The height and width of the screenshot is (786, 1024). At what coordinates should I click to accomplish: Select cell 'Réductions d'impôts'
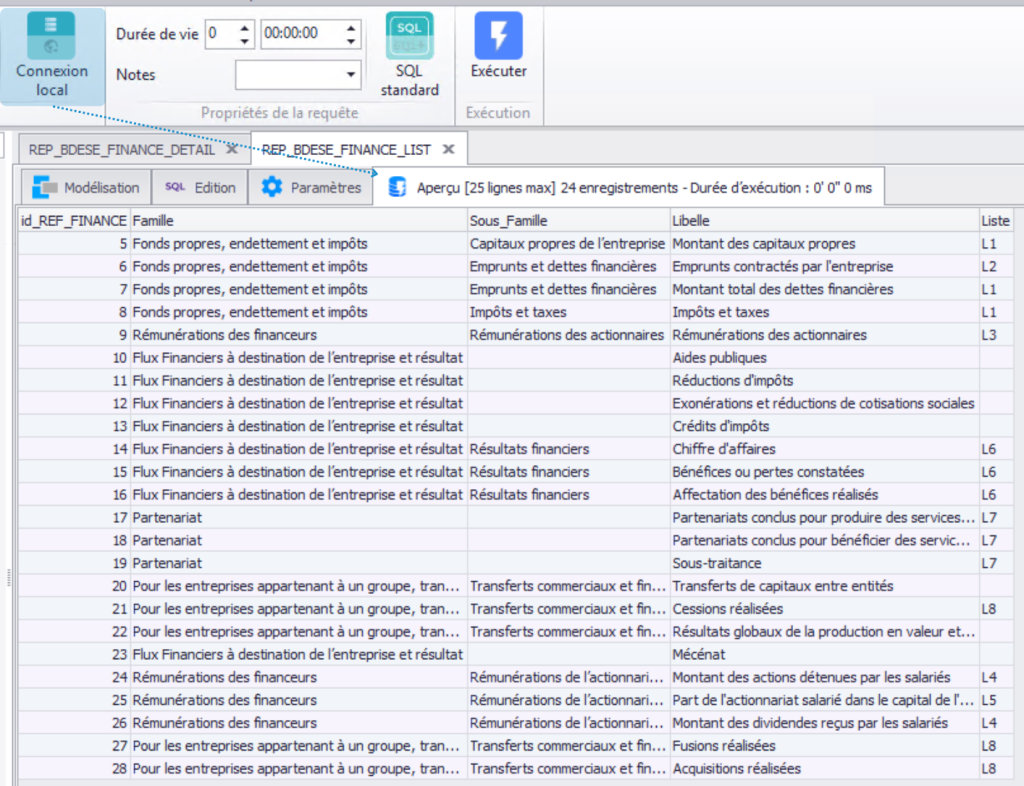(x=824, y=381)
